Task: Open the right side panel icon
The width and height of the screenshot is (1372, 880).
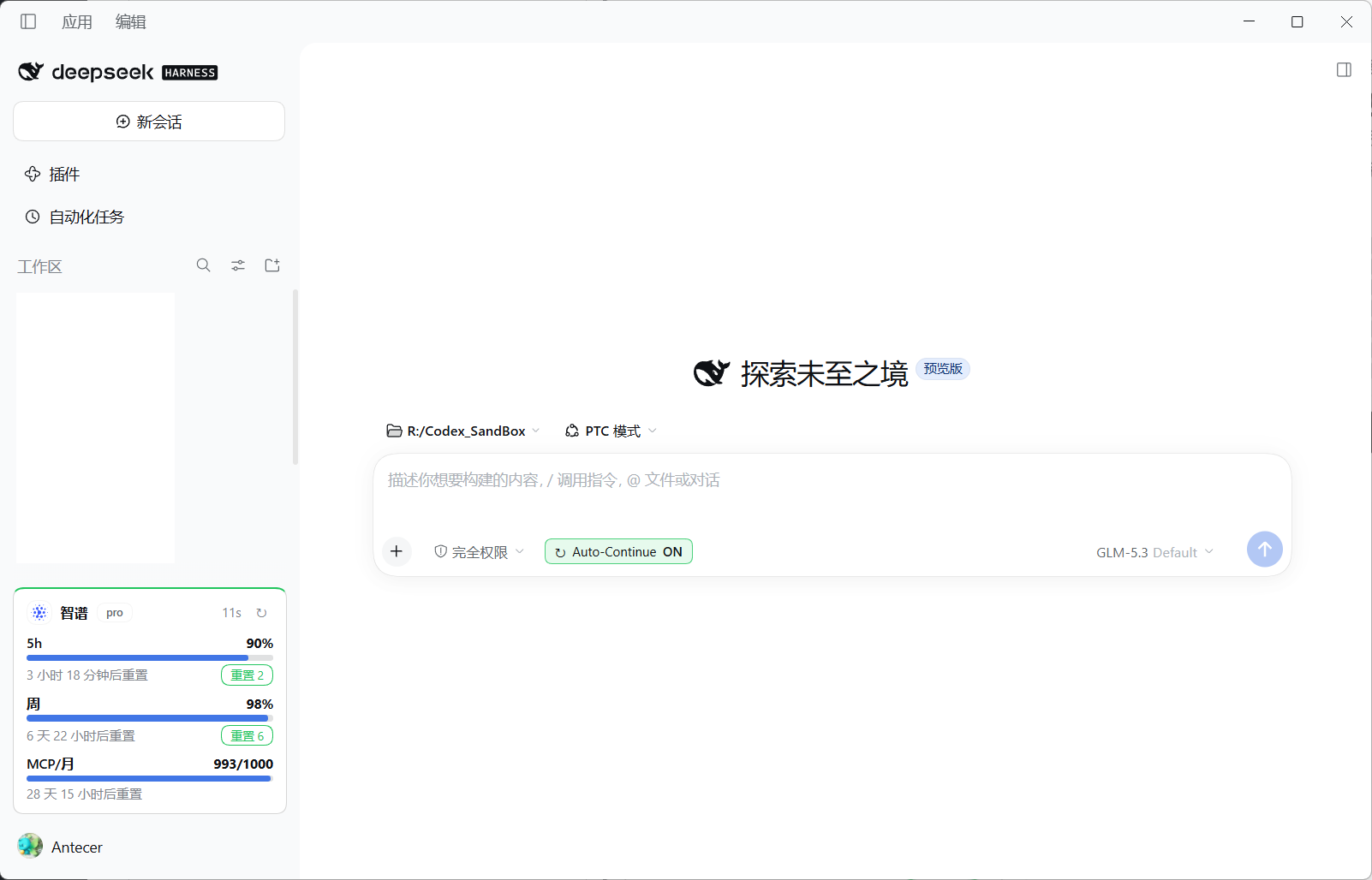Action: [x=1344, y=69]
